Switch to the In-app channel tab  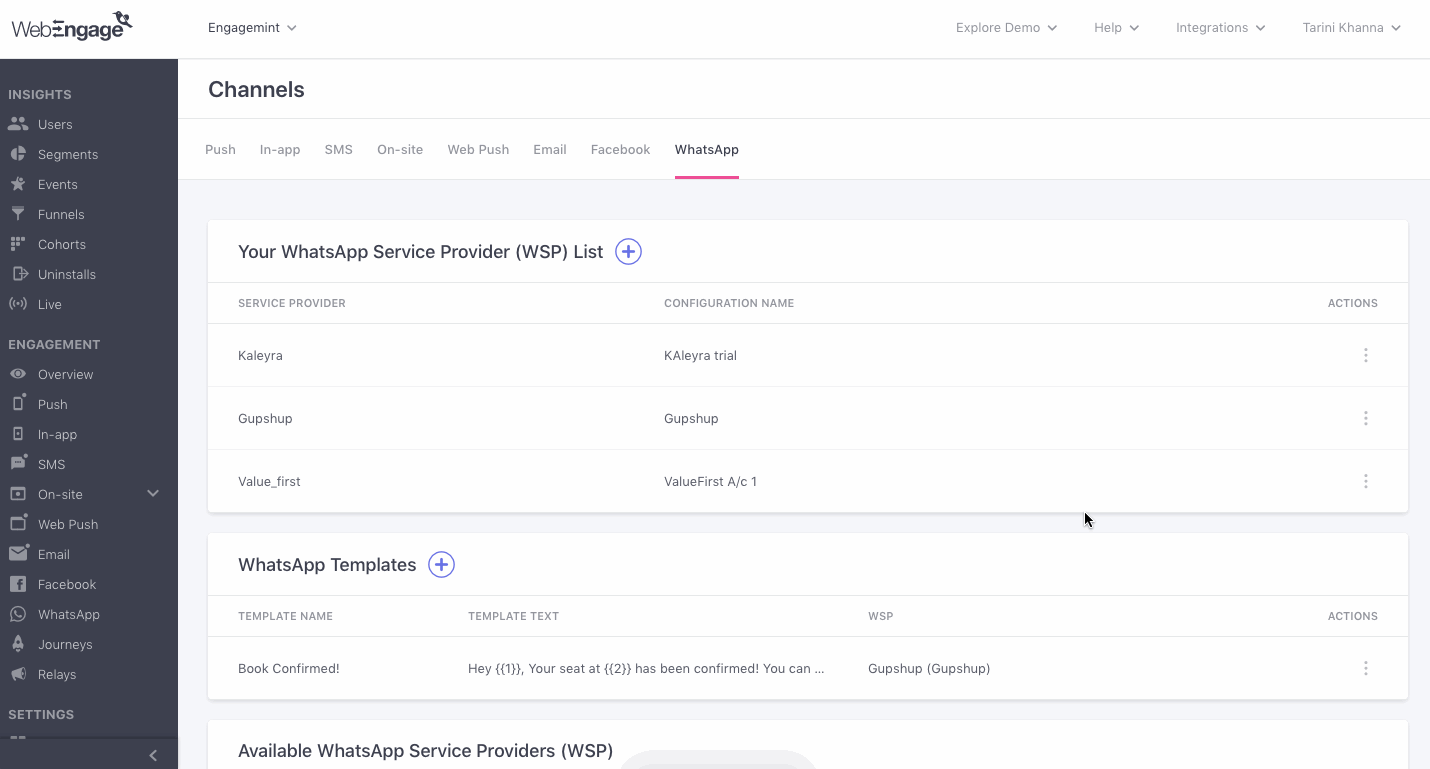(x=280, y=150)
